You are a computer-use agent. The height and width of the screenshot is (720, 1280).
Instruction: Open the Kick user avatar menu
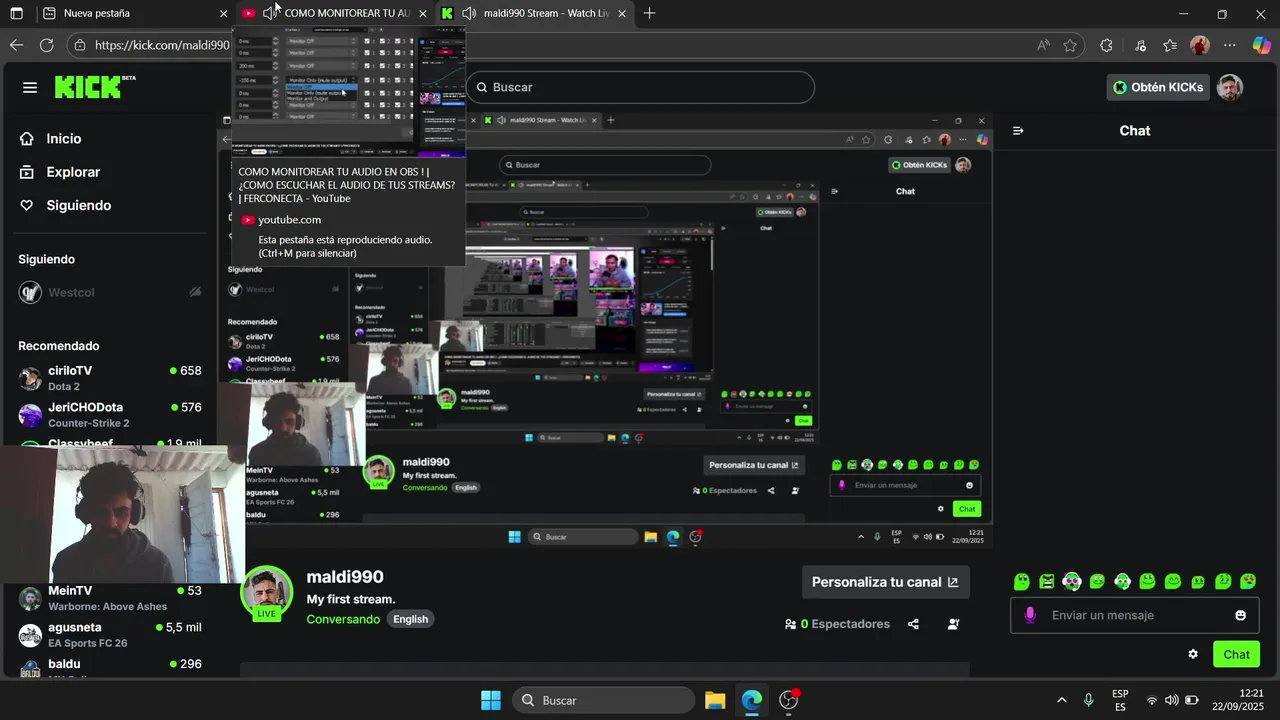coord(1230,87)
